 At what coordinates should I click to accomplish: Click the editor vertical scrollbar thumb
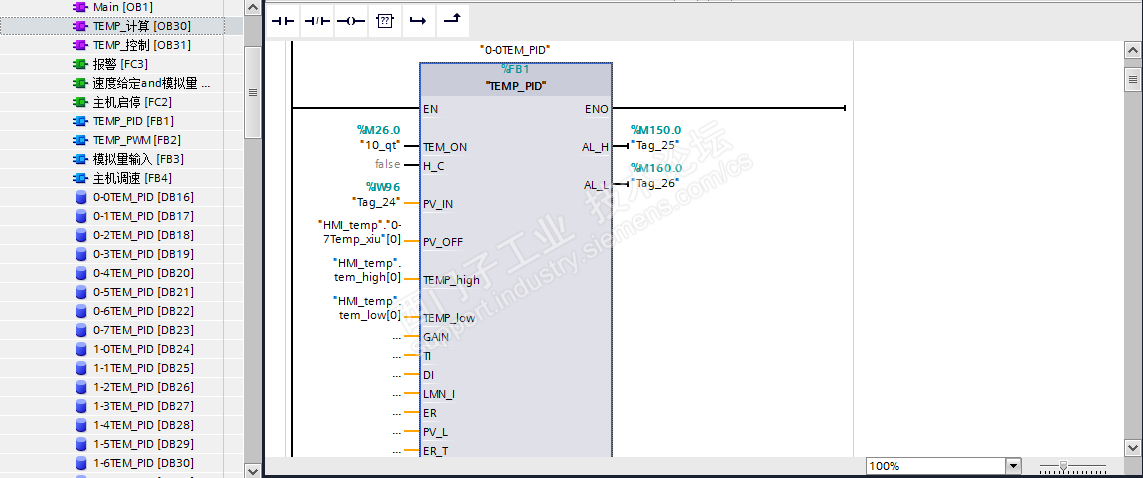point(1133,79)
